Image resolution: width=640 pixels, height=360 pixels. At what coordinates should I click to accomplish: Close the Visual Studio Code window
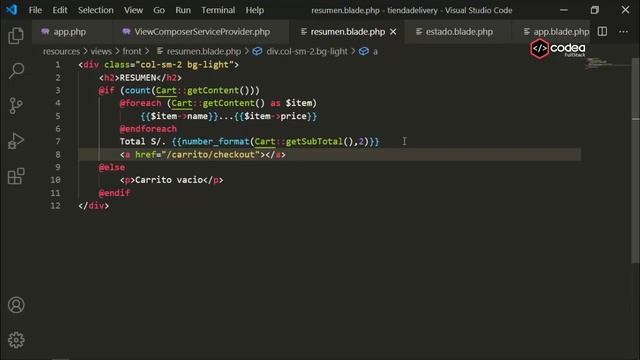tap(625, 10)
